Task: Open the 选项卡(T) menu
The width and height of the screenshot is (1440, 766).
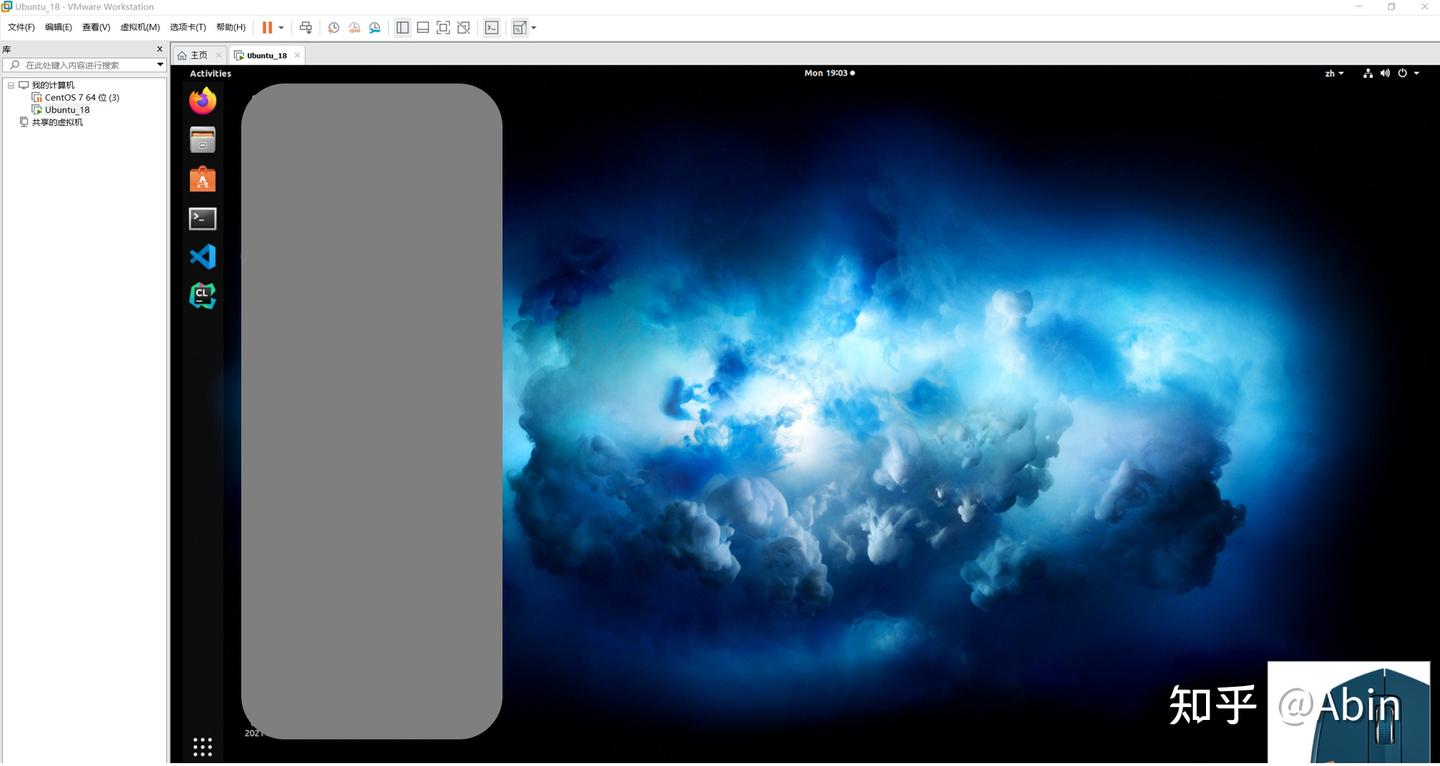Action: pos(188,28)
